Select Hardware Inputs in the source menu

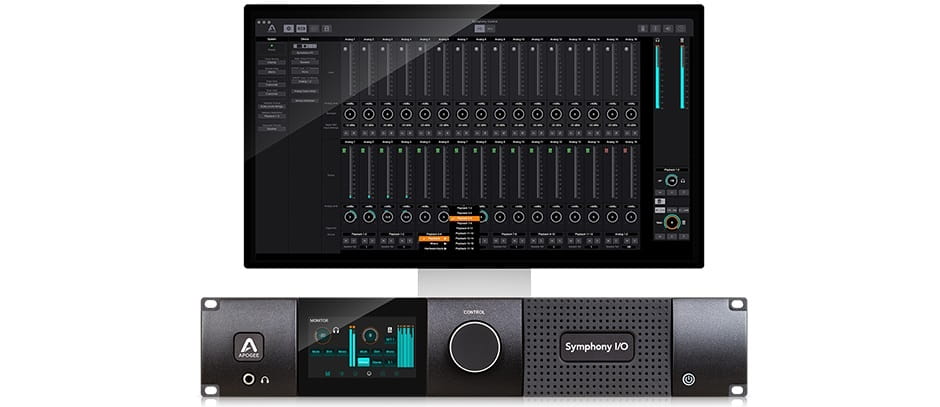click(x=434, y=248)
